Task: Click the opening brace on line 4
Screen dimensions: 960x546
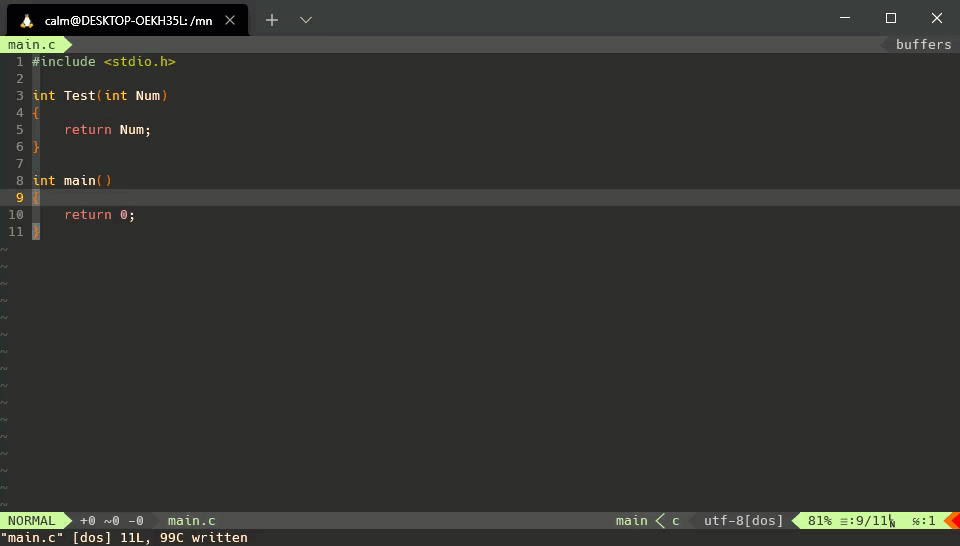Action: click(x=36, y=113)
